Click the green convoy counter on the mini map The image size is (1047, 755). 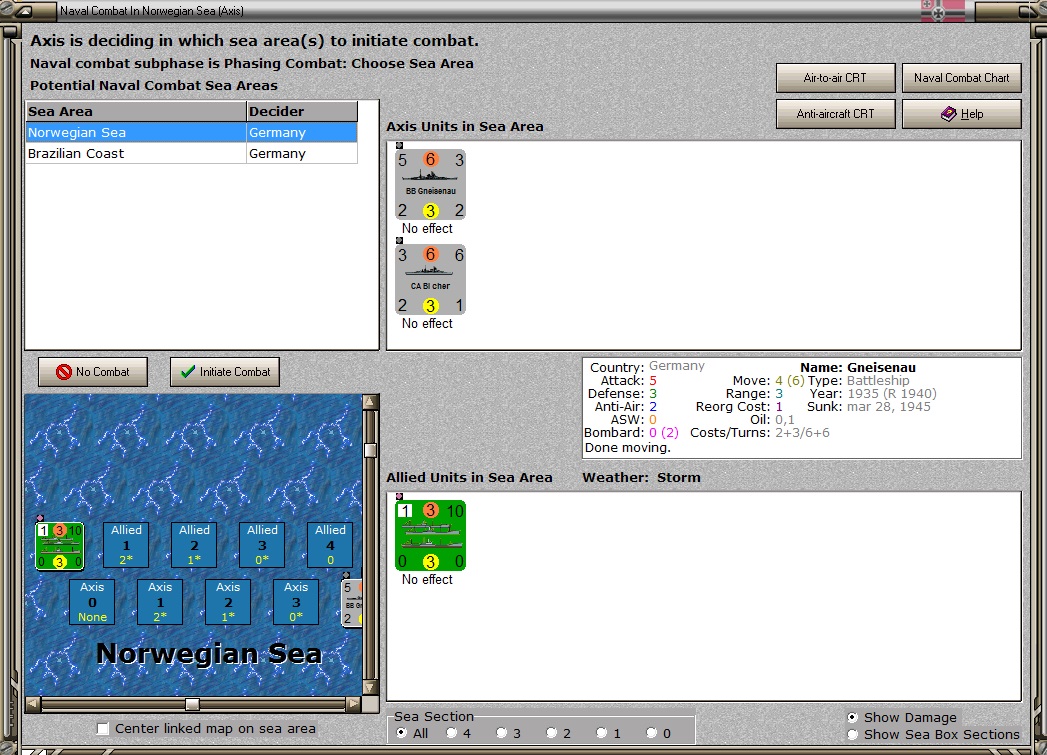click(59, 545)
